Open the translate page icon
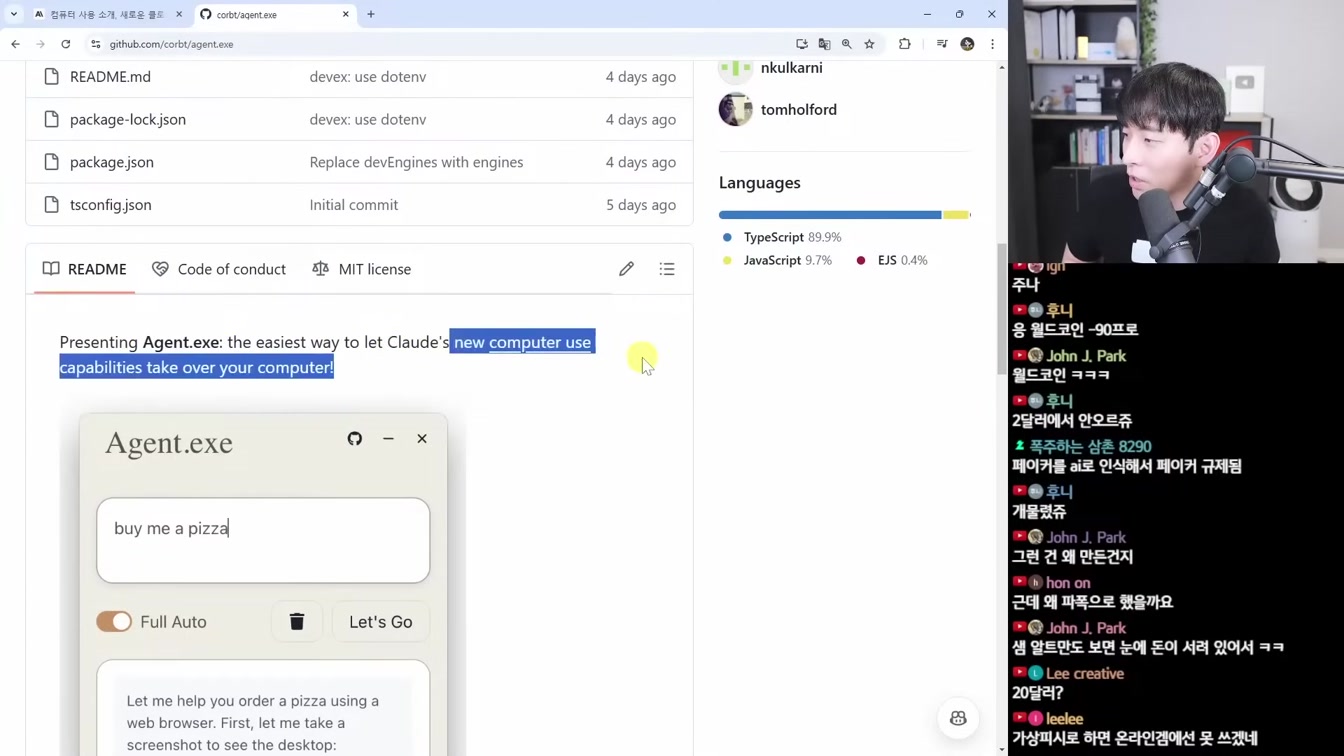 824,44
